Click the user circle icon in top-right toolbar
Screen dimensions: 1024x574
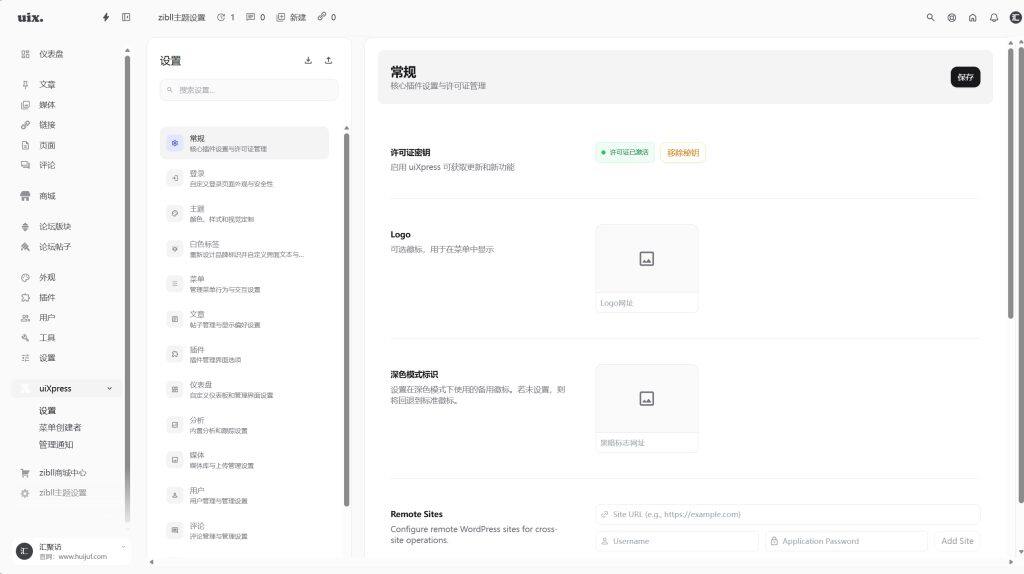click(x=952, y=18)
